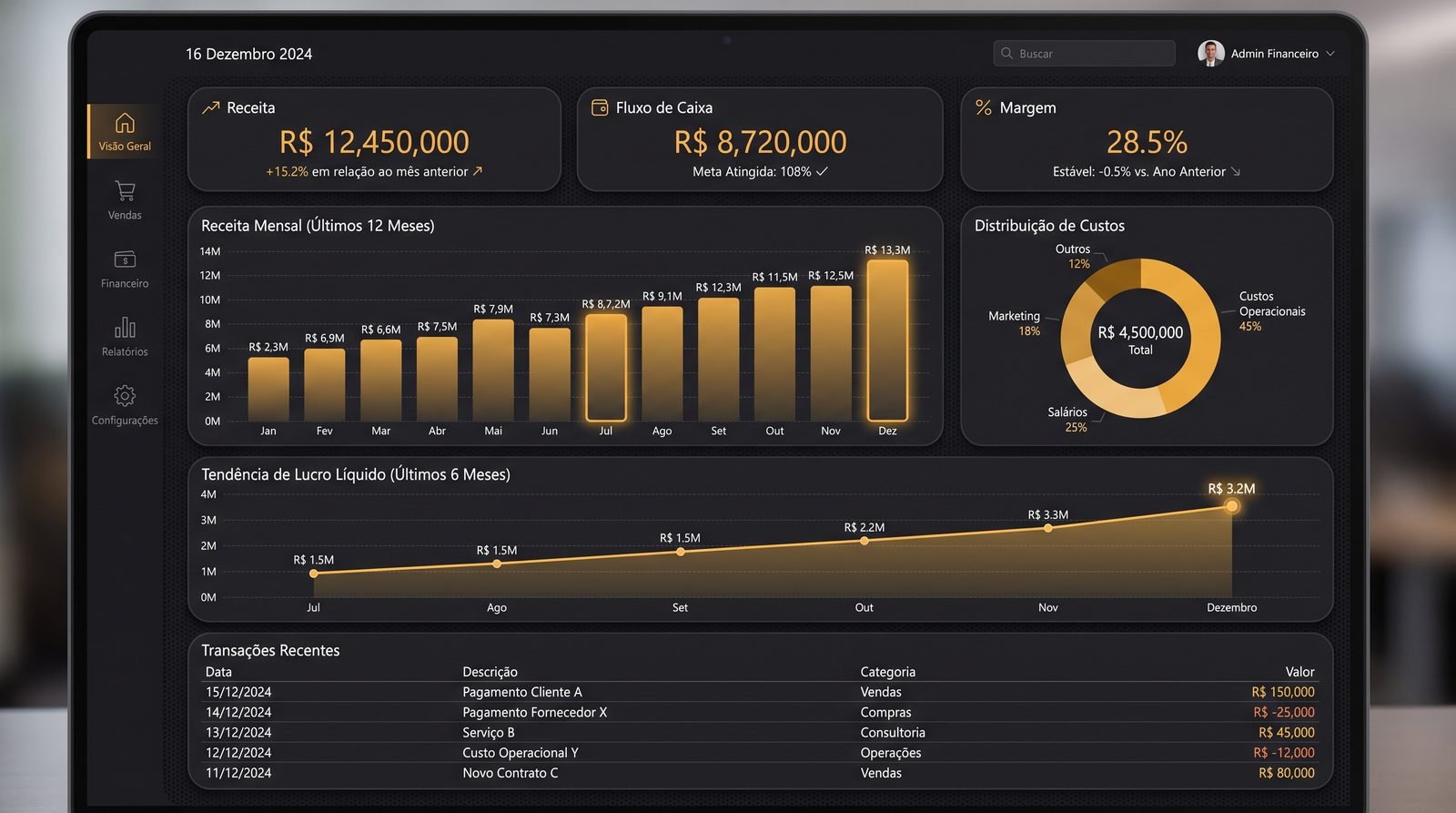This screenshot has height=813, width=1456.
Task: Click the Marketing 18% donut label
Action: 1015,323
